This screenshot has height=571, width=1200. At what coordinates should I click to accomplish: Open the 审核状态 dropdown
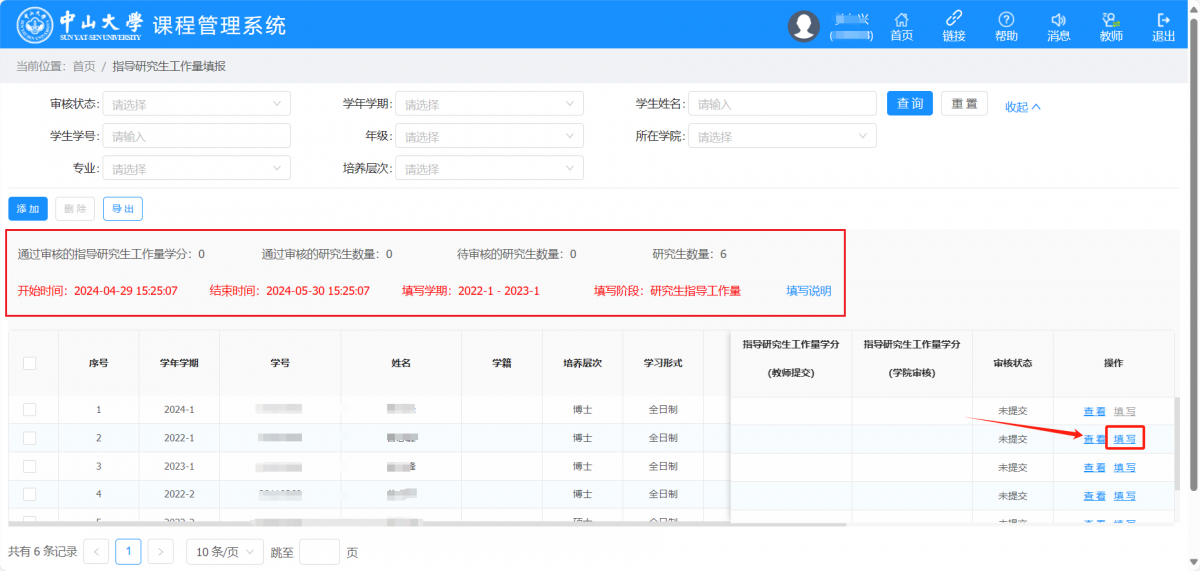(197, 104)
